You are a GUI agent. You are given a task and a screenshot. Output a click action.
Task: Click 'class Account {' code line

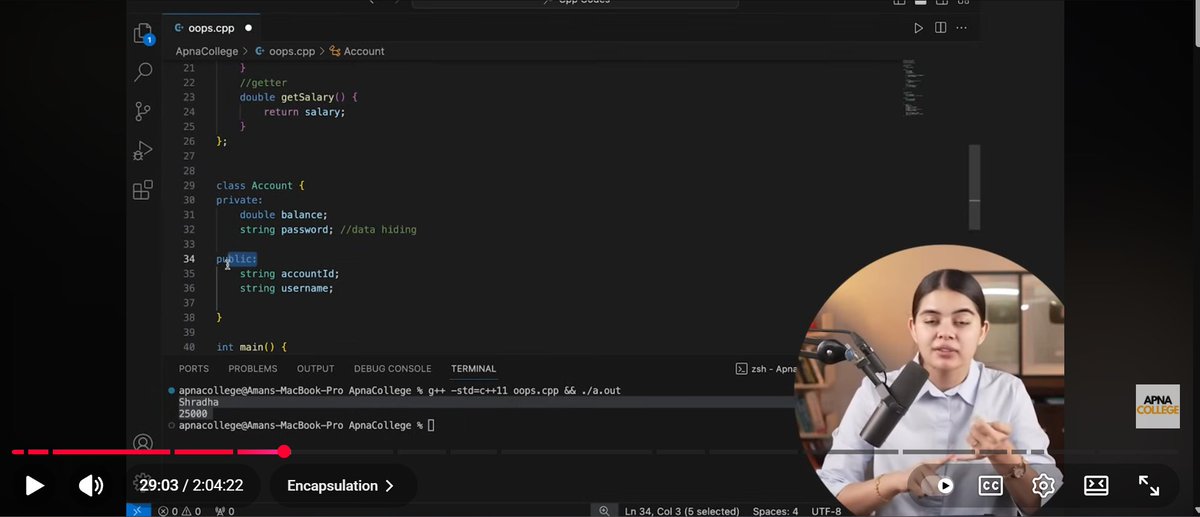(261, 186)
